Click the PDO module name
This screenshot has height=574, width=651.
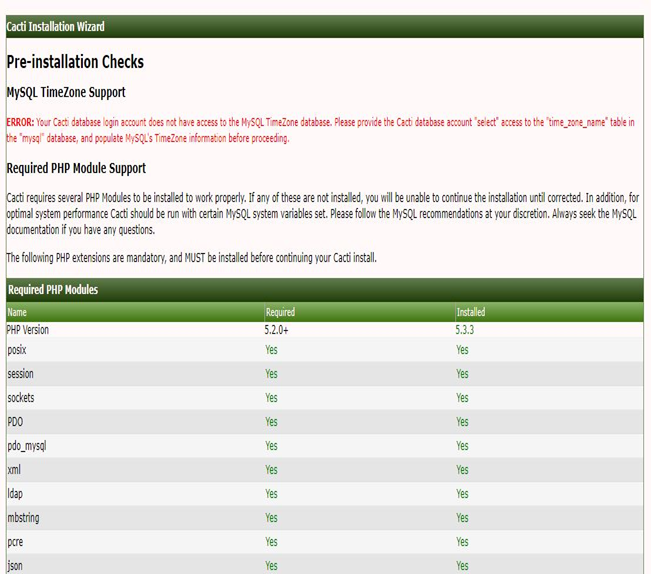[x=15, y=422]
